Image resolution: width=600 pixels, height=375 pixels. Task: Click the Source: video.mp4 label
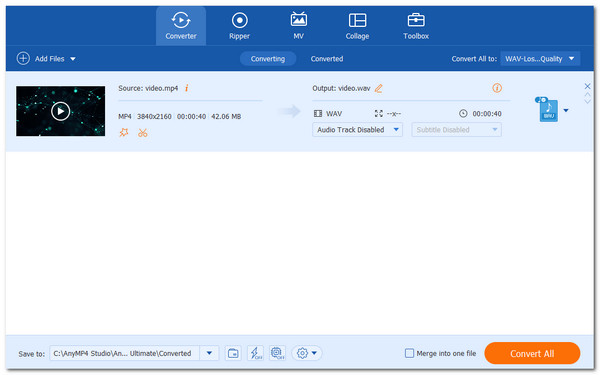pyautogui.click(x=148, y=88)
